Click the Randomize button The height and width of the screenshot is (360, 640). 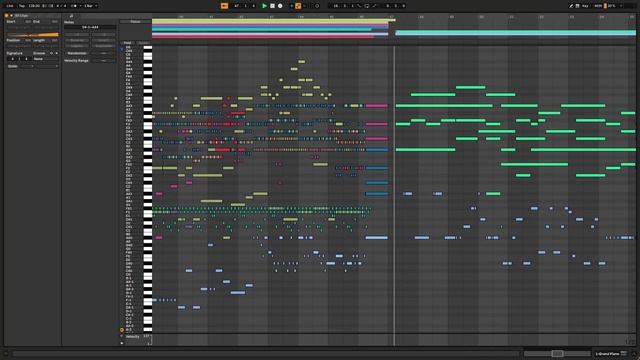click(77, 53)
